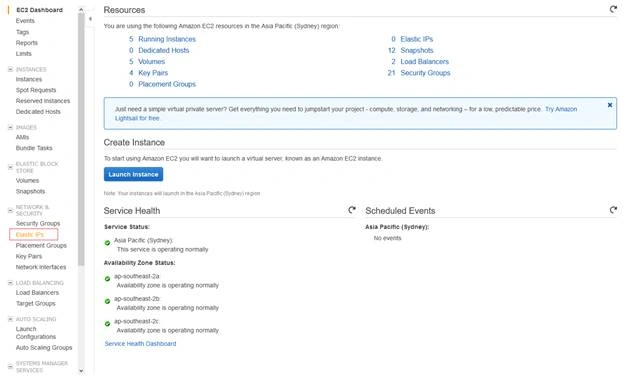Click the Launch Instance button
623x377 pixels.
click(x=134, y=174)
